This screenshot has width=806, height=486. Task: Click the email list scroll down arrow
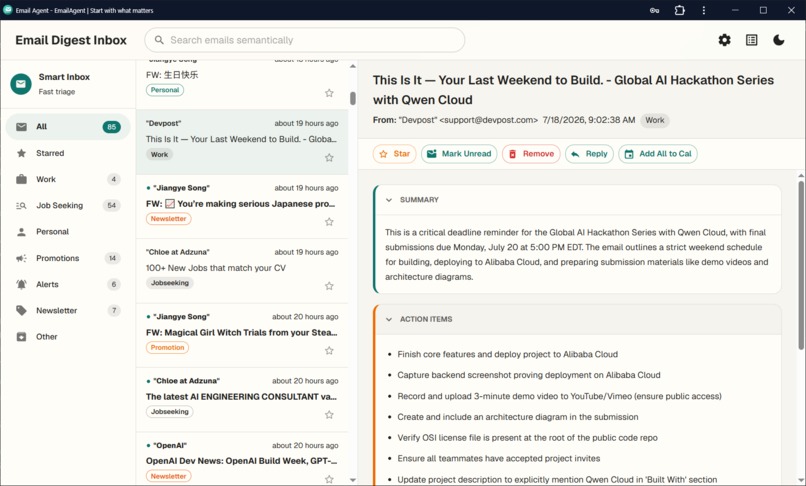[353, 480]
